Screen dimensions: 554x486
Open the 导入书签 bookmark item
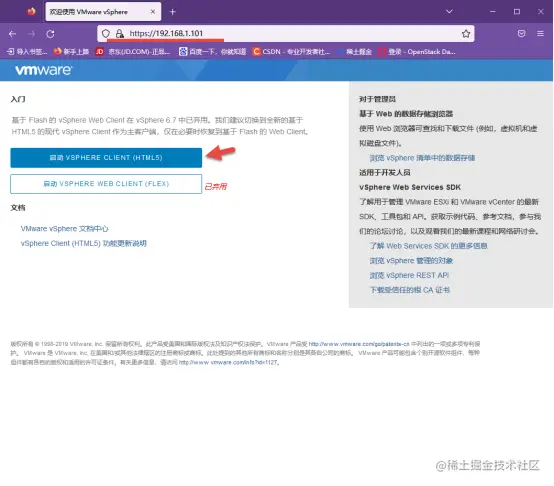click(x=27, y=52)
